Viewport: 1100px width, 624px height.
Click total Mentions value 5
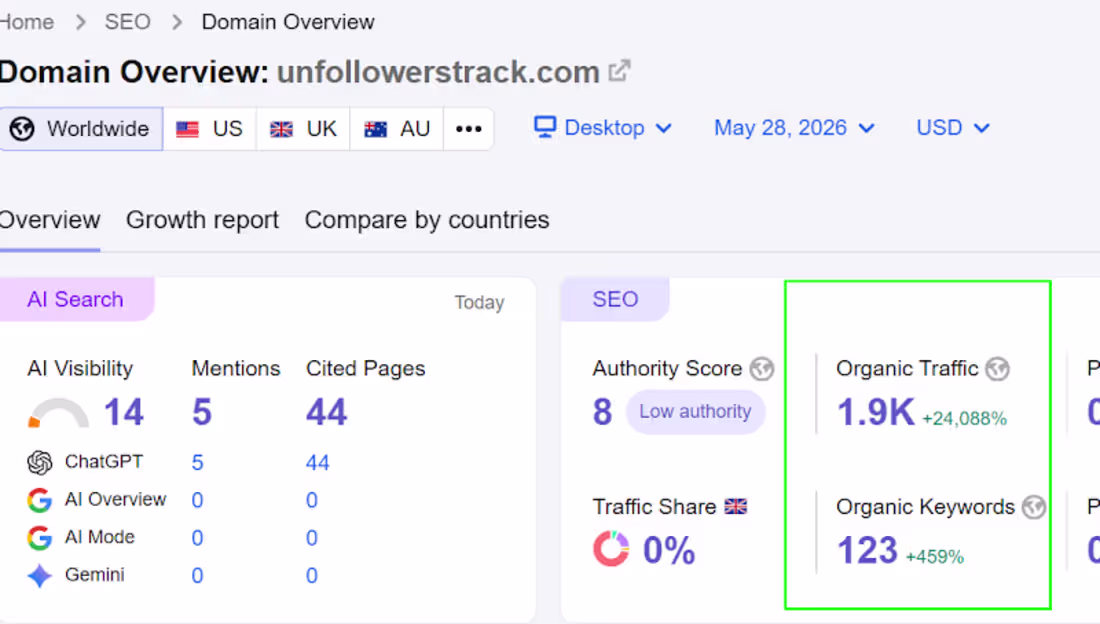point(202,412)
